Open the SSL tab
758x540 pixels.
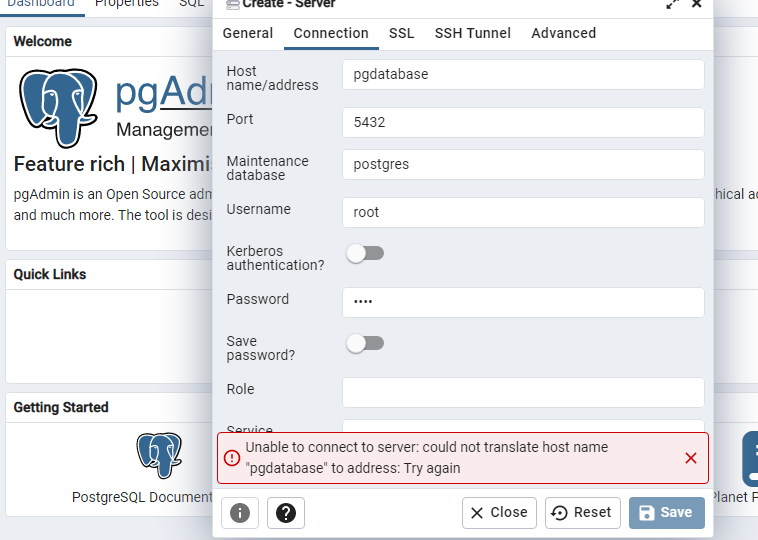[x=401, y=33]
